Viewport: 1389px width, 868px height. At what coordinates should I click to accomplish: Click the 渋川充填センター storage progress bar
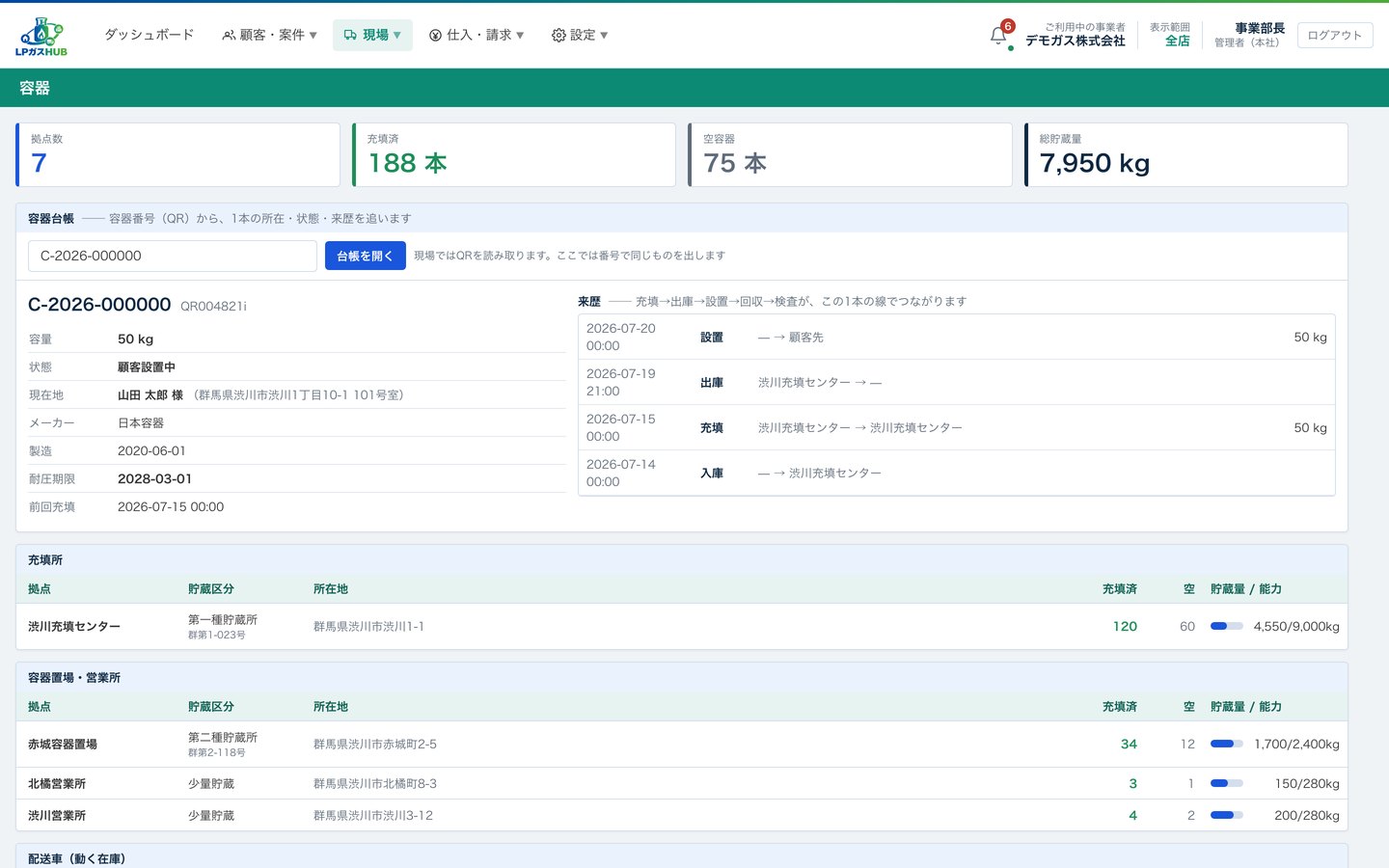coord(1226,626)
